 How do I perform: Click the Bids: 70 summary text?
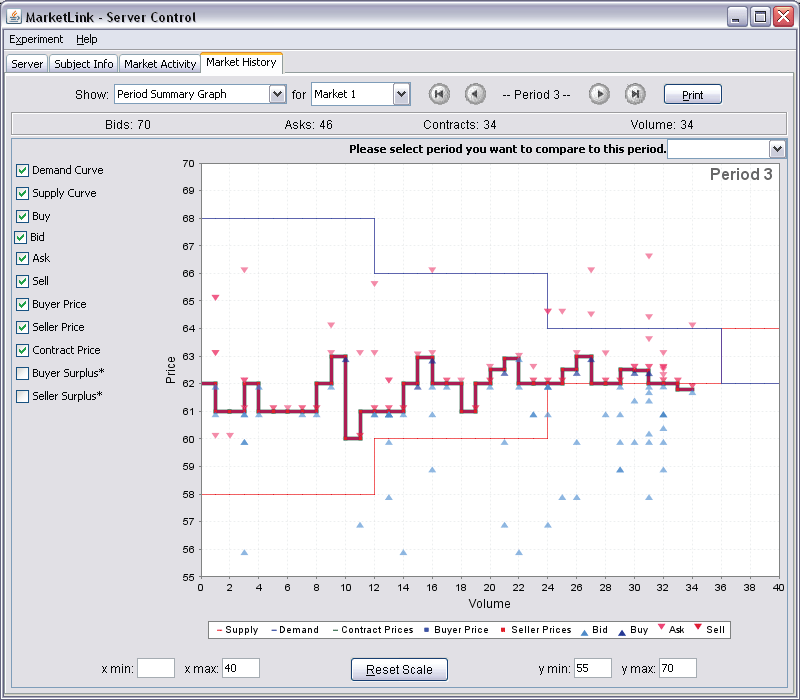(x=128, y=125)
